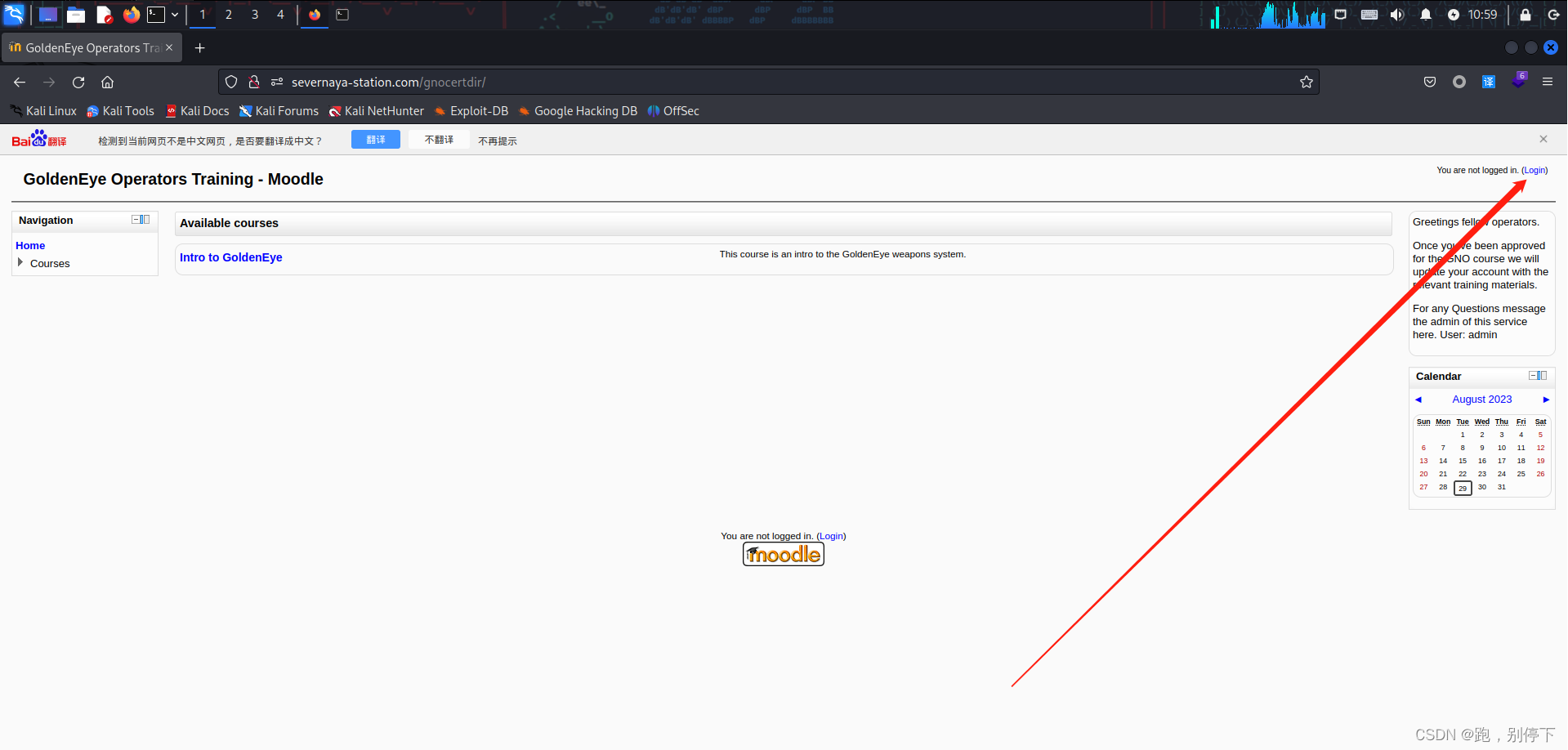Screen dimensions: 1568x750
Task: Close the Baidu translate notification bar
Action: pos(1543,139)
